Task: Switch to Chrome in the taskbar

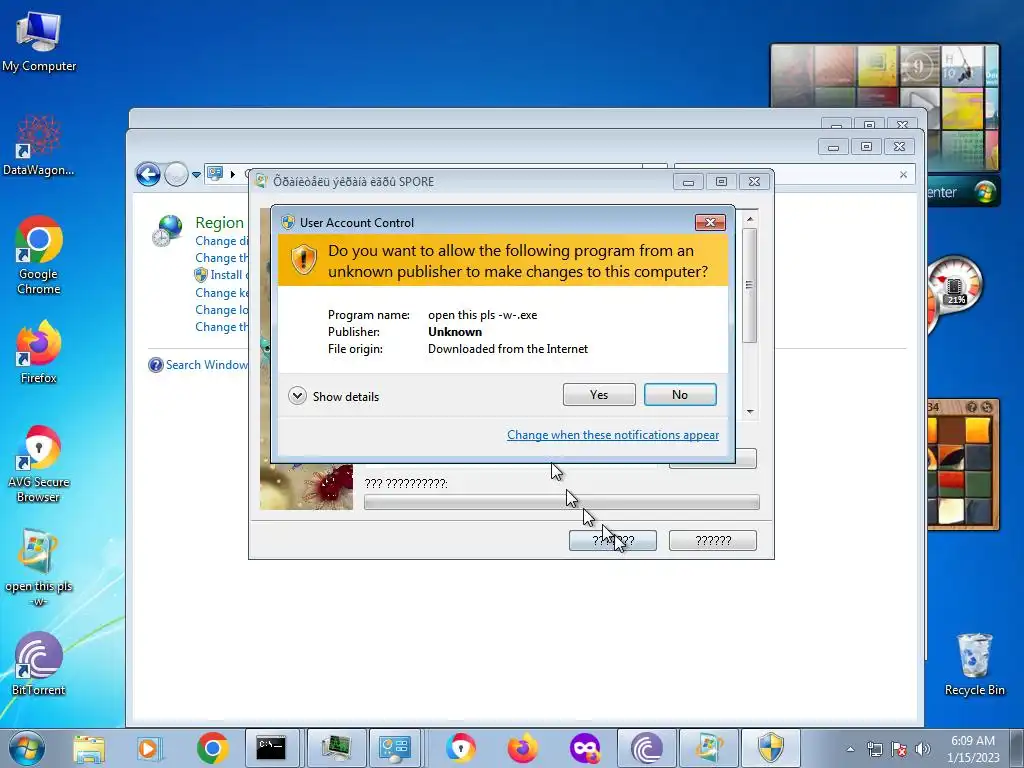Action: tap(212, 748)
